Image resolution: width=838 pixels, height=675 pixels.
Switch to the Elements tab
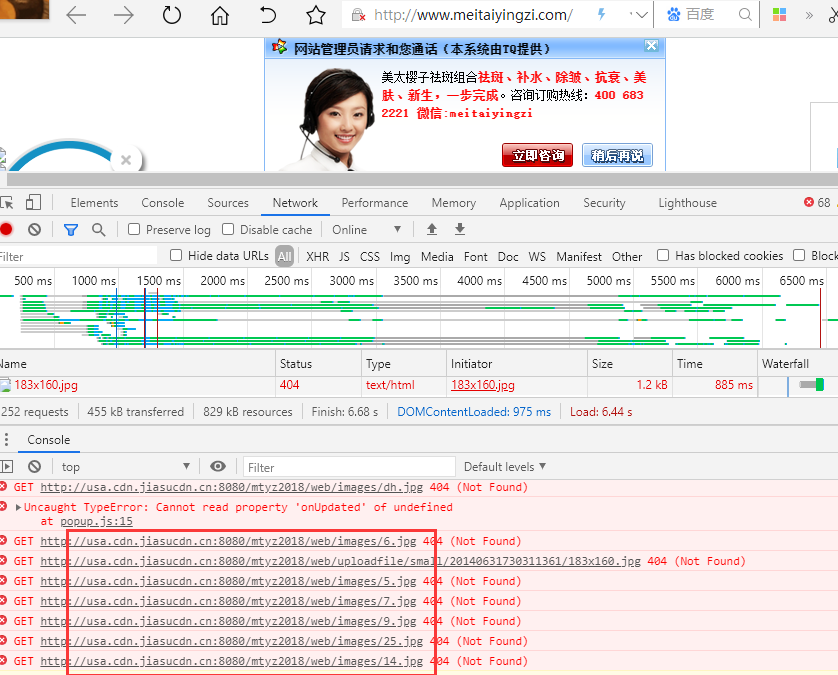pos(94,203)
